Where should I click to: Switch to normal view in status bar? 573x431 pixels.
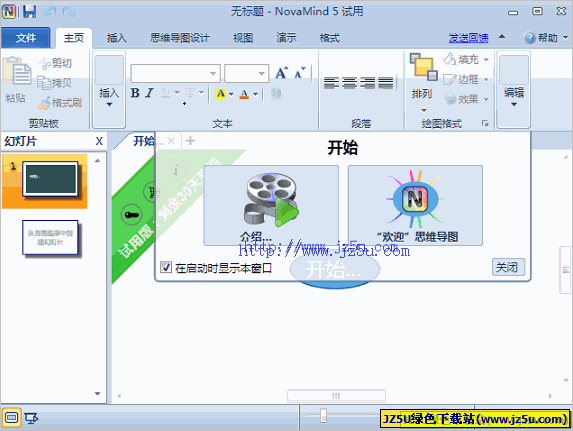click(12, 417)
